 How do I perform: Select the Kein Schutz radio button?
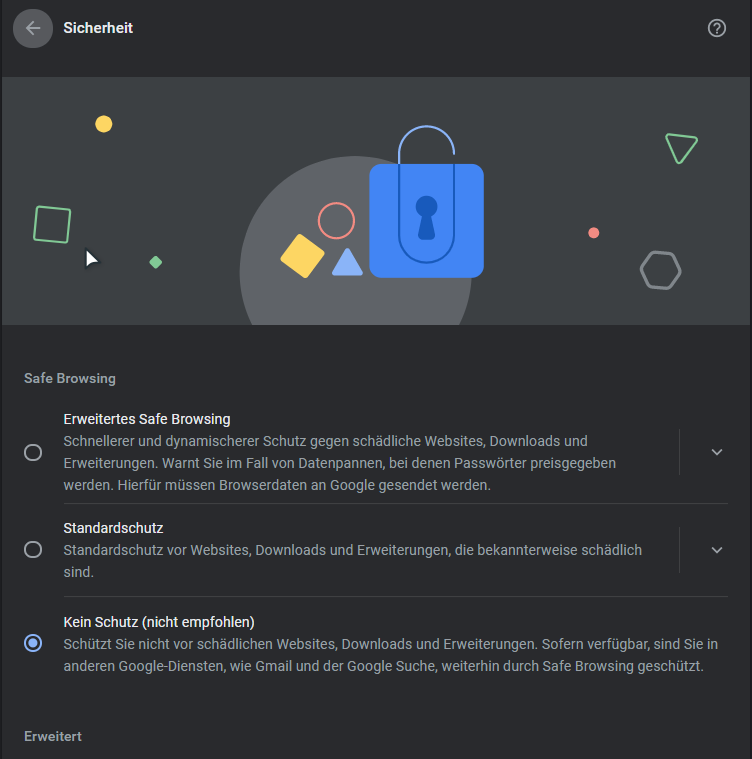(33, 643)
